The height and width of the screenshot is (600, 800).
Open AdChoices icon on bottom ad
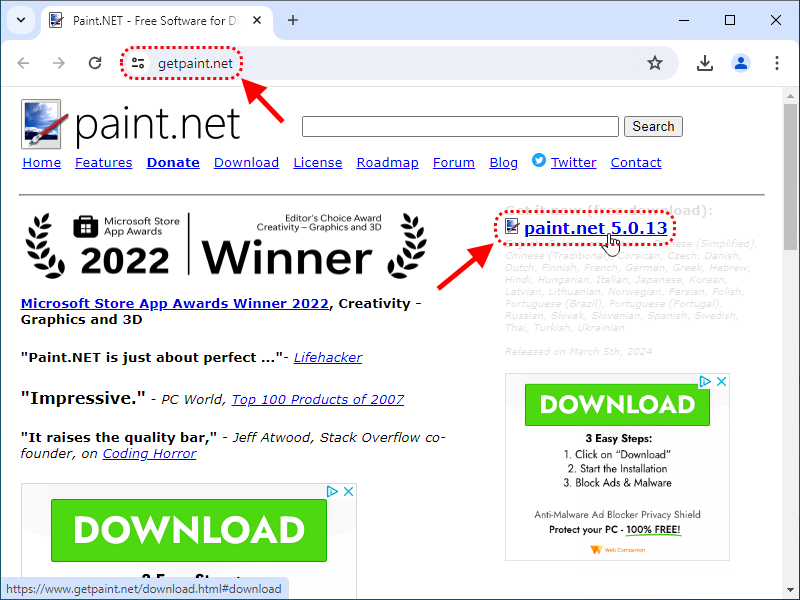click(332, 491)
